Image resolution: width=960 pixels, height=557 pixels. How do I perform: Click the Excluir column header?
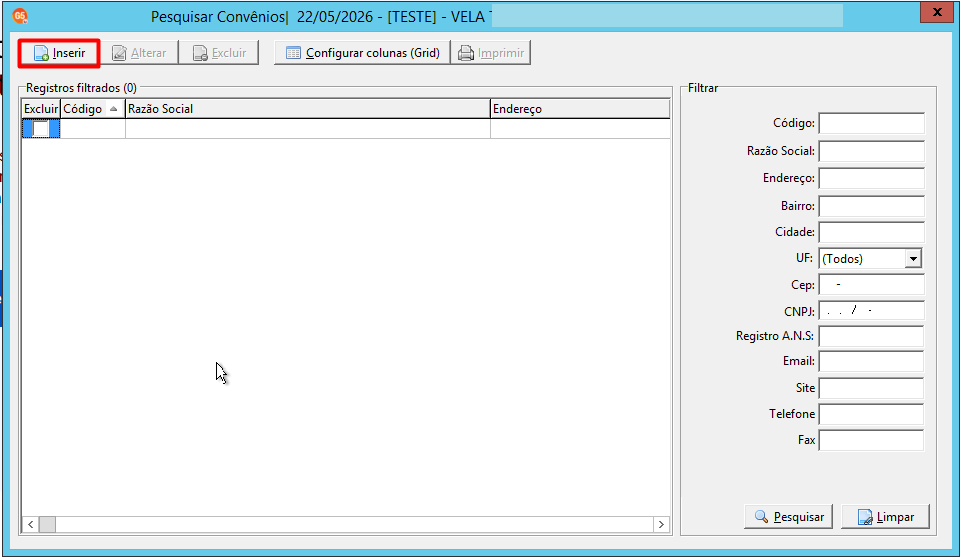coord(41,109)
